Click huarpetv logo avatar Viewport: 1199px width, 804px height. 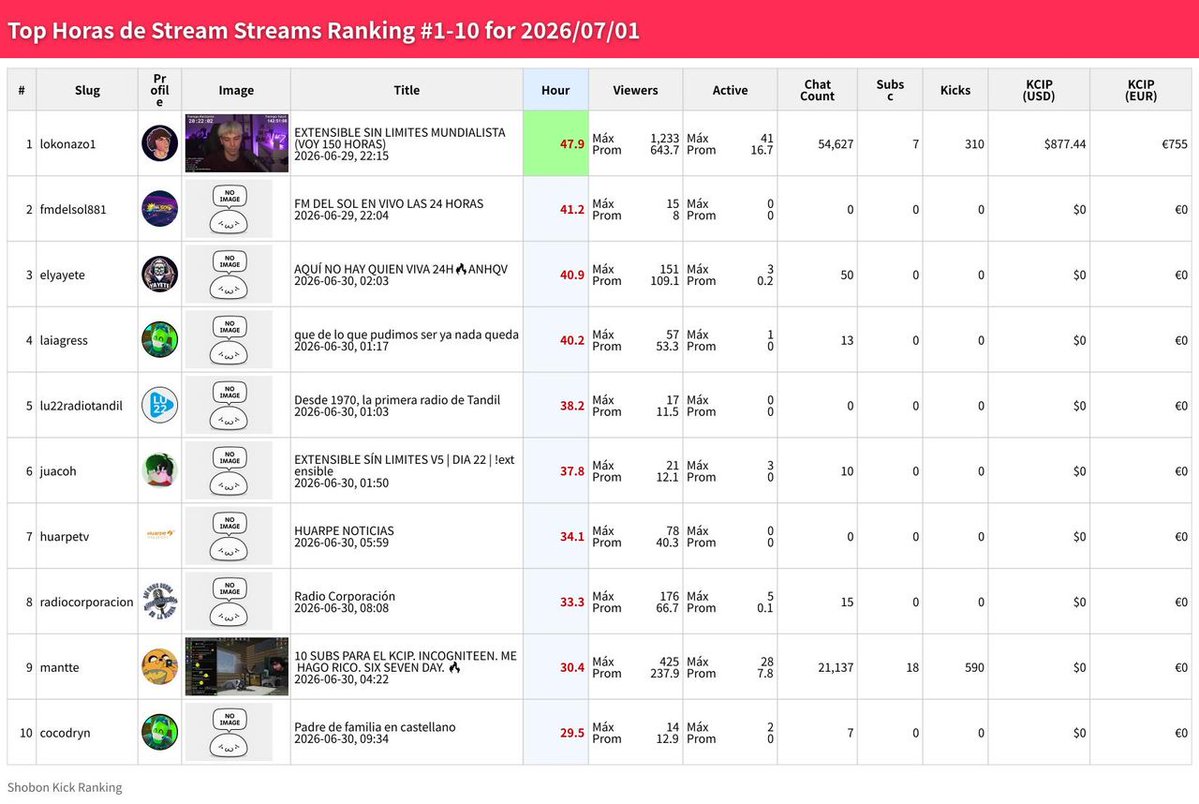160,536
